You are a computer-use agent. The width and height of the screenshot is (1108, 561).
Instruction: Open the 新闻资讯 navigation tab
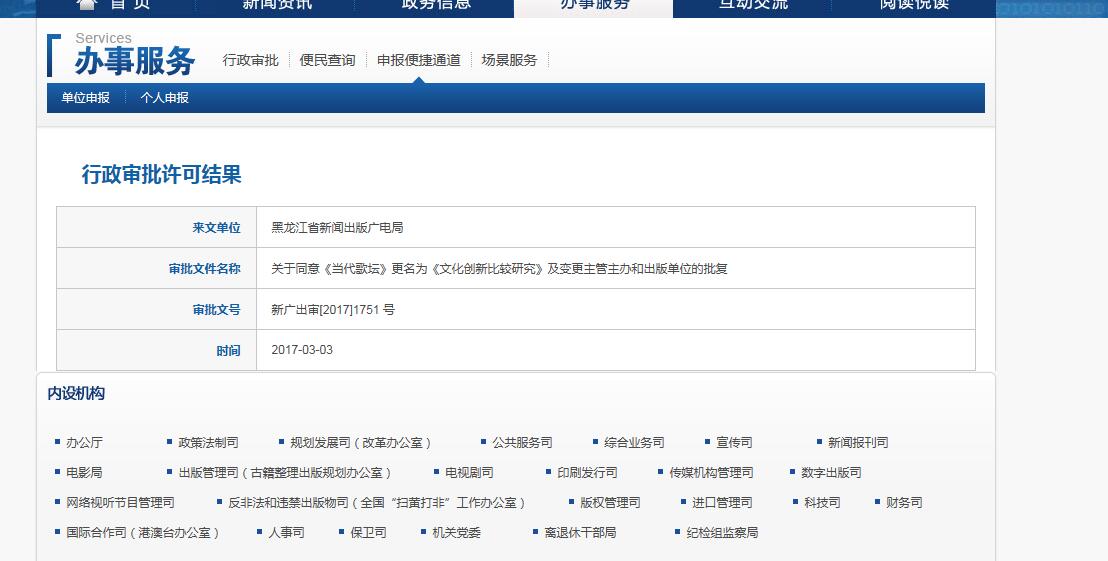pos(277,5)
